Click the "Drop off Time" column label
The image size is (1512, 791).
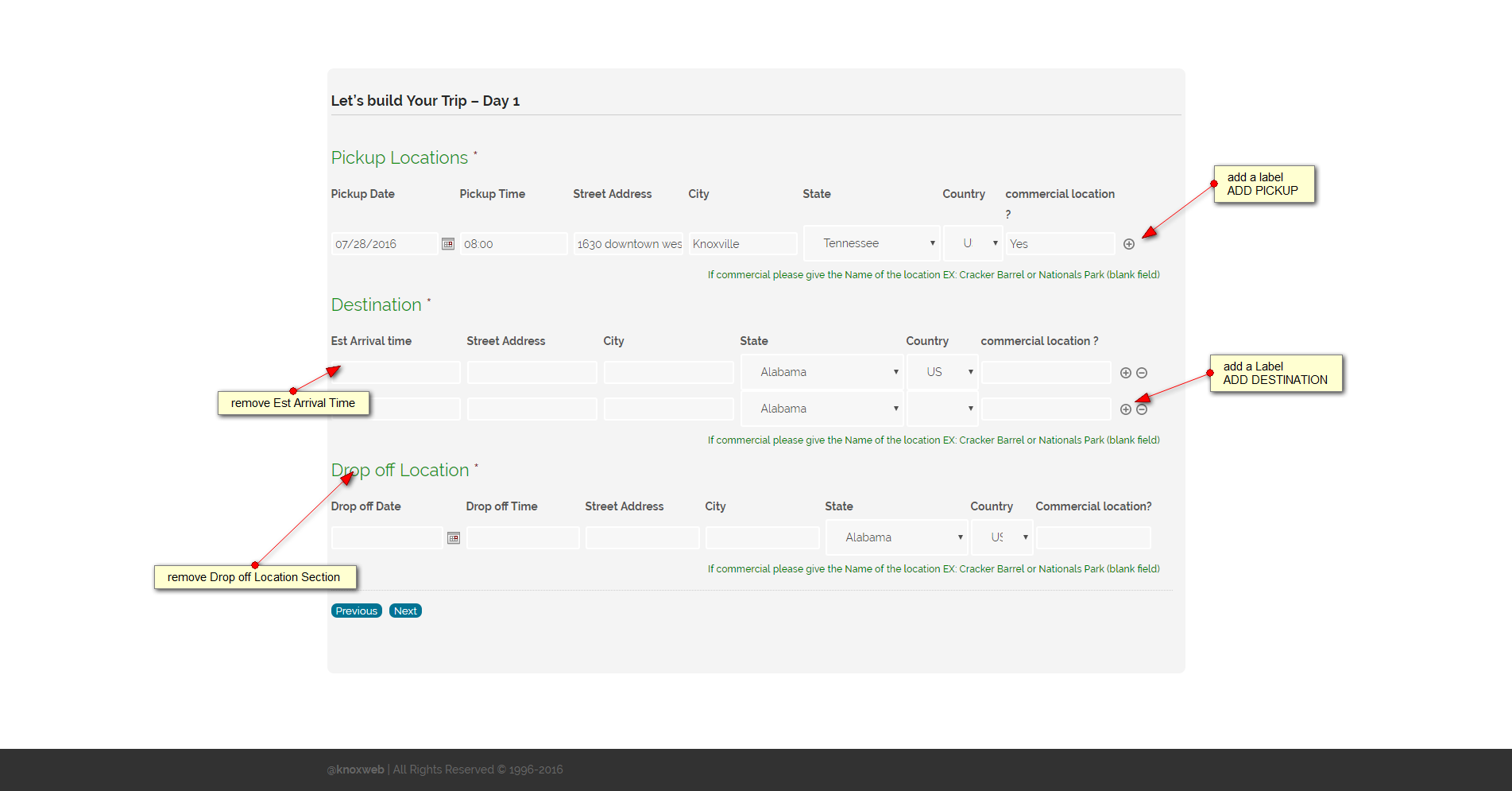coord(502,506)
